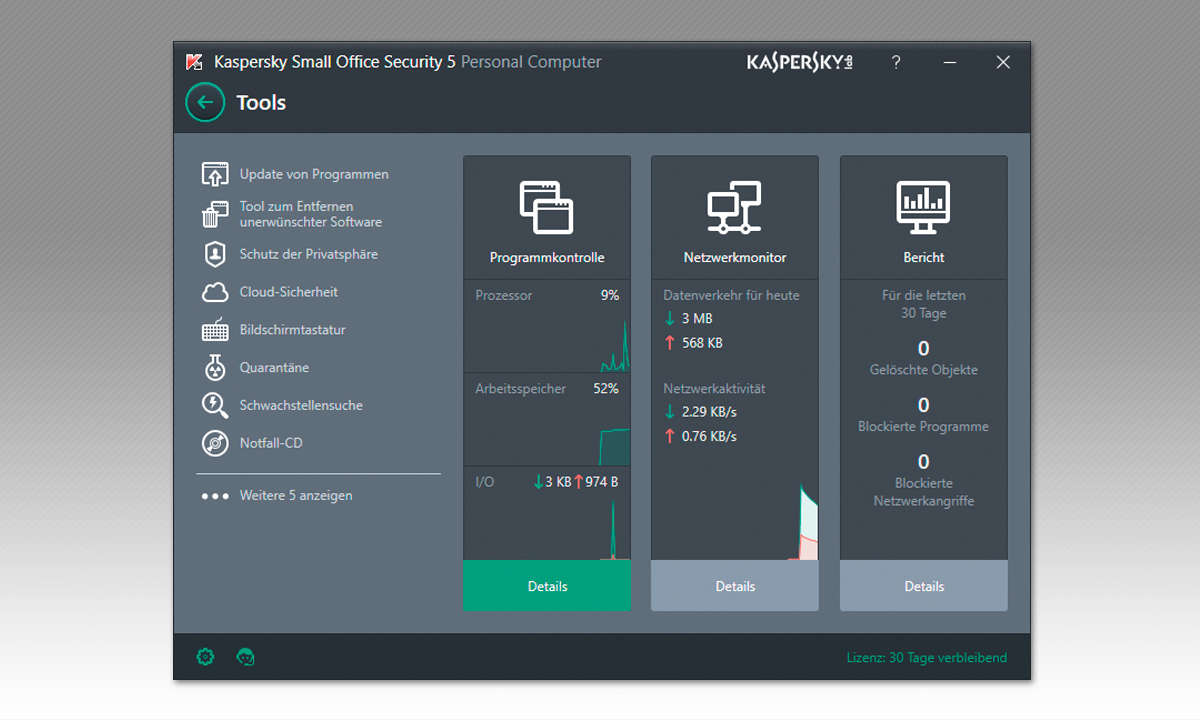Go back using the green arrow button
1200x720 pixels.
(205, 102)
